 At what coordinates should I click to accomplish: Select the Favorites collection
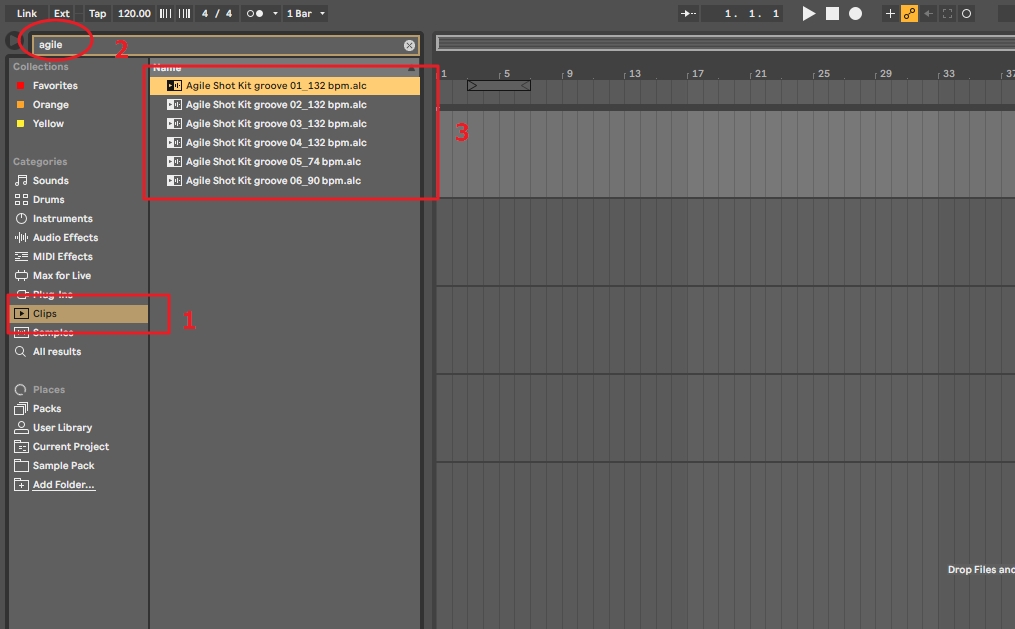pos(55,85)
